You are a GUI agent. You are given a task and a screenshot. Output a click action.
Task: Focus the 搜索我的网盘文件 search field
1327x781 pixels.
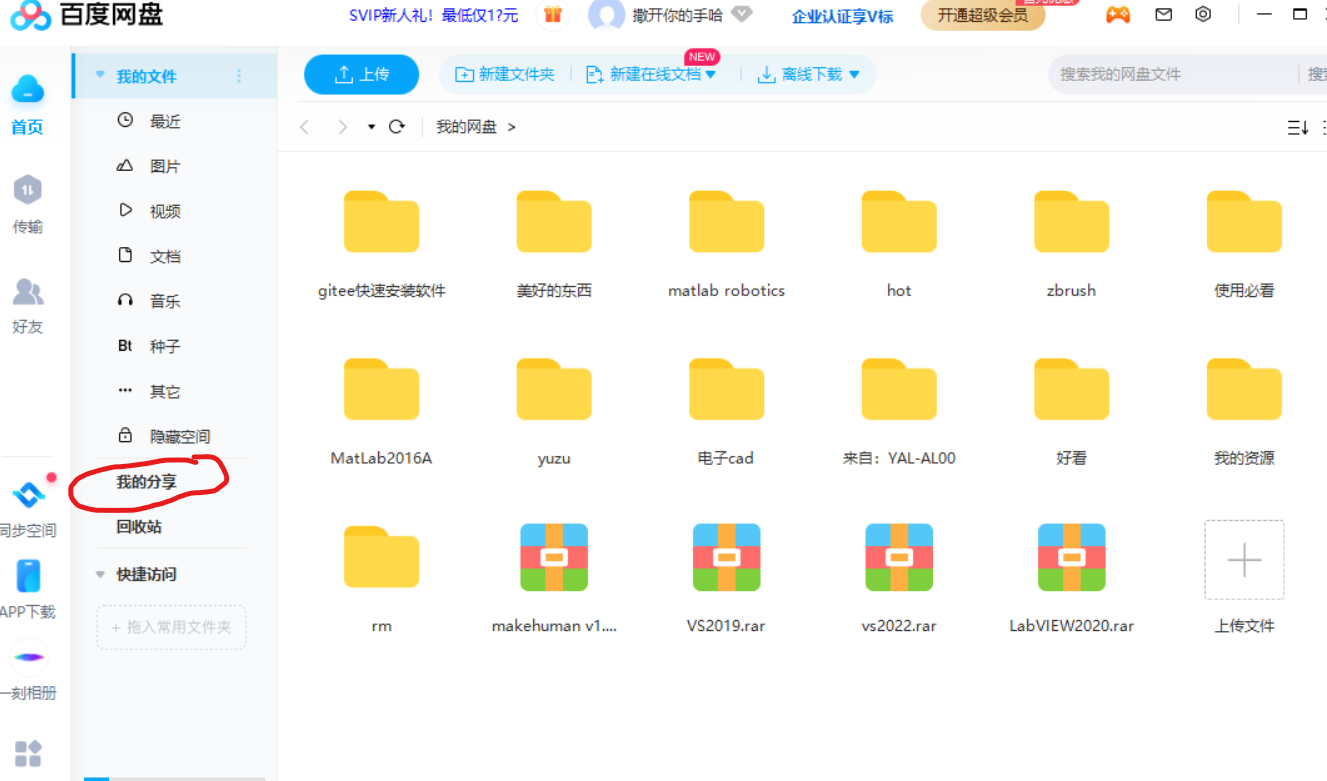tap(1175, 74)
